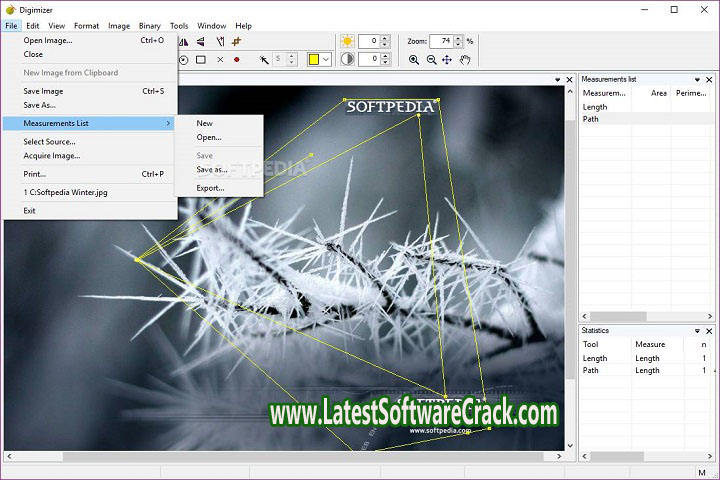Screen dimensions: 720x480
Task: Open the Statistics panel options arrow
Action: [696, 331]
